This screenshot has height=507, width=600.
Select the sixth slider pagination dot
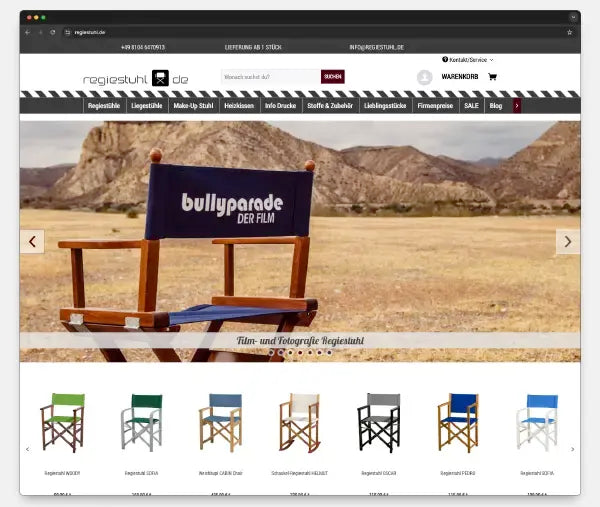tap(319, 352)
